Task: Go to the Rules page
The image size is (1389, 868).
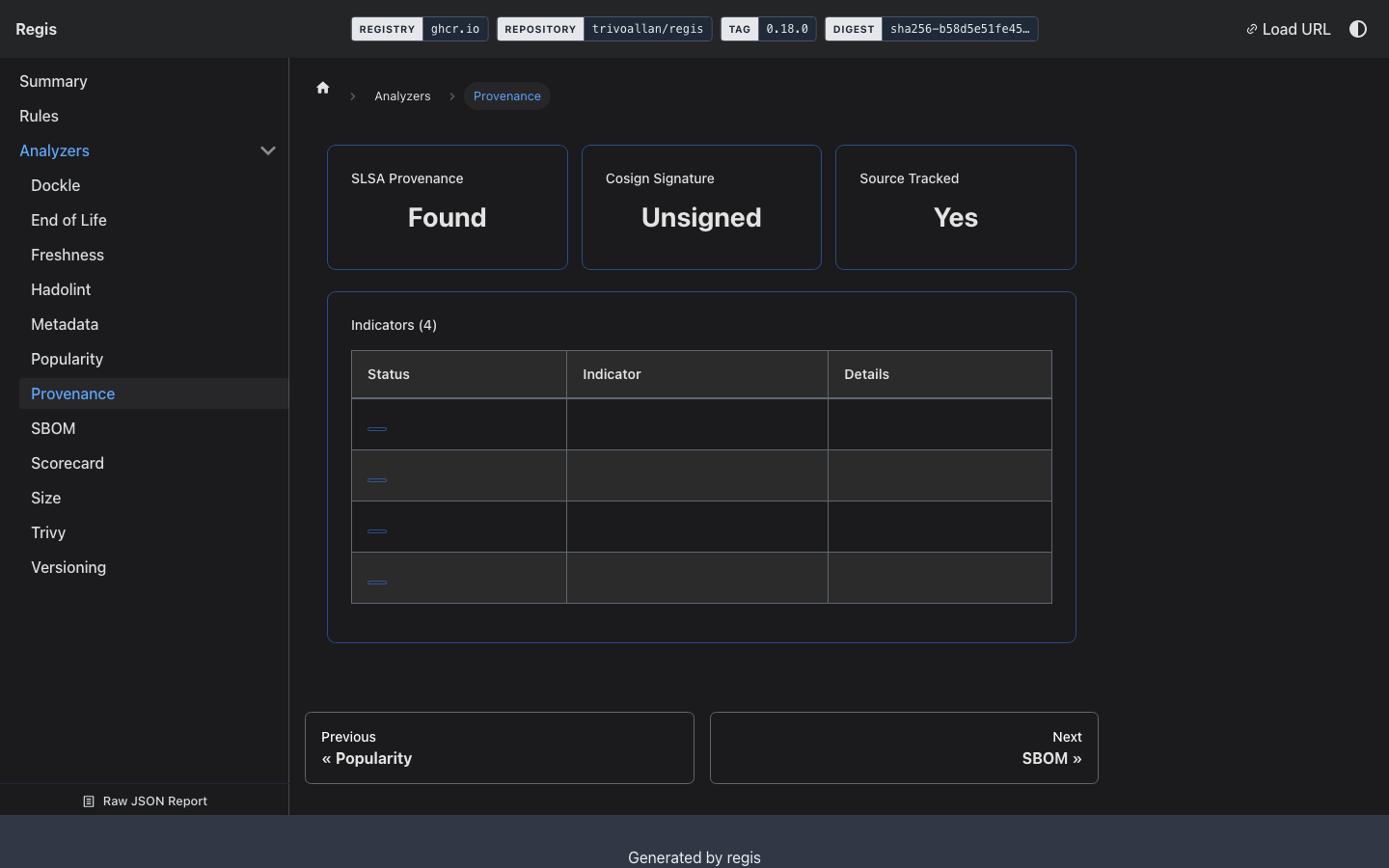Action: 39,116
